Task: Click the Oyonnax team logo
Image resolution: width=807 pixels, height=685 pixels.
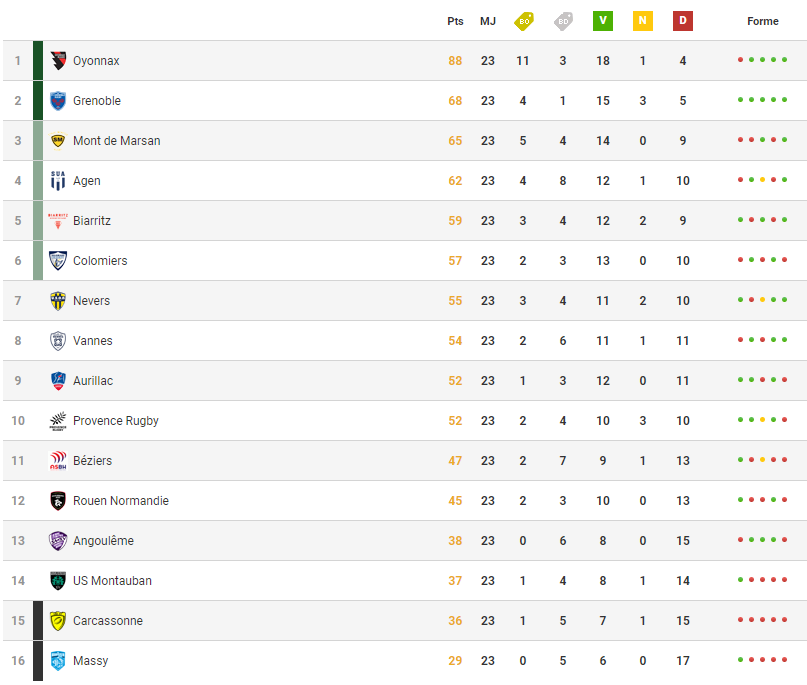Action: click(58, 61)
